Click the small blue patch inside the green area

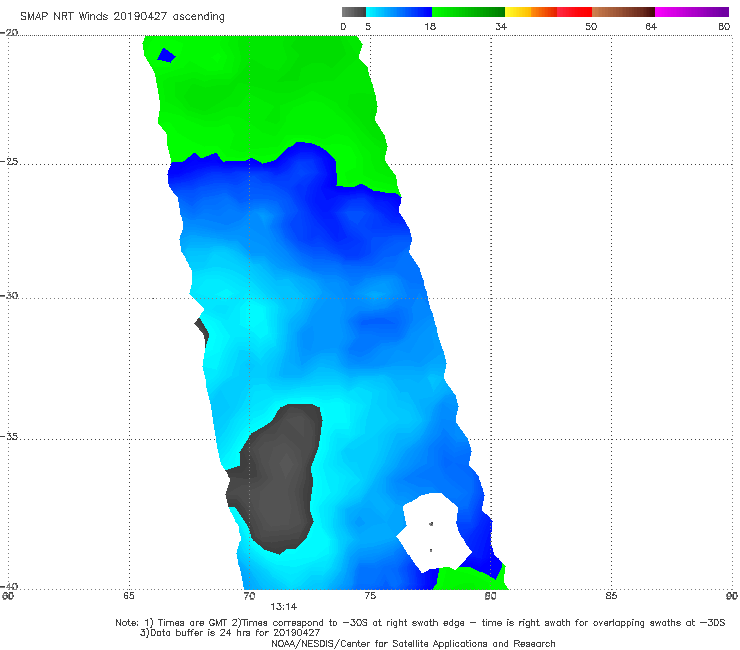pos(166,56)
